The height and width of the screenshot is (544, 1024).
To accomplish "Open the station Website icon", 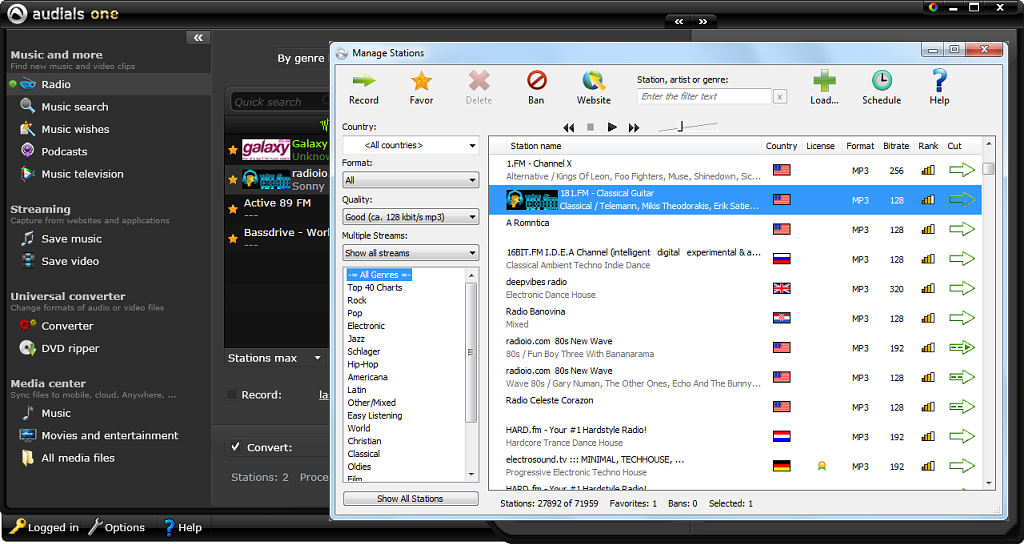I will 593,81.
